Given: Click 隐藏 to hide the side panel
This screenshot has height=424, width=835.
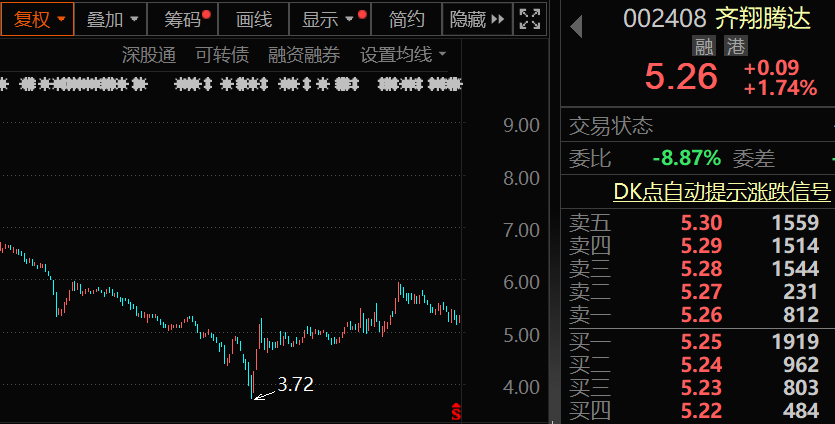Looking at the screenshot, I should 477,19.
